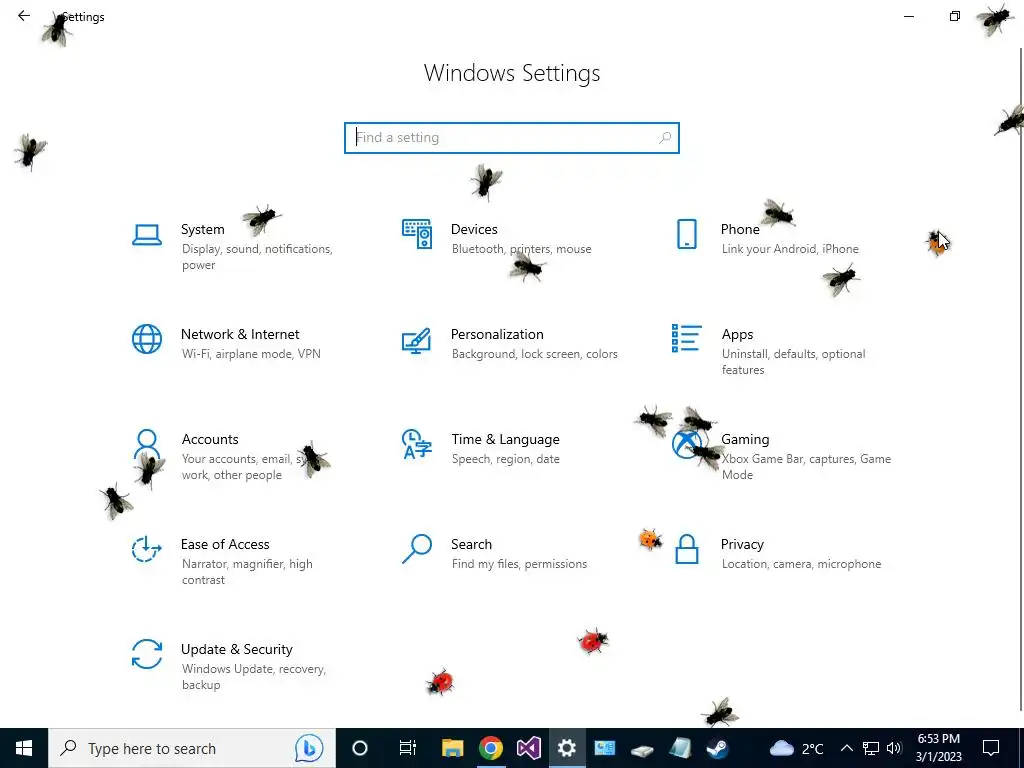Click "Narrator, magnifier, high contrast" description

(247, 572)
